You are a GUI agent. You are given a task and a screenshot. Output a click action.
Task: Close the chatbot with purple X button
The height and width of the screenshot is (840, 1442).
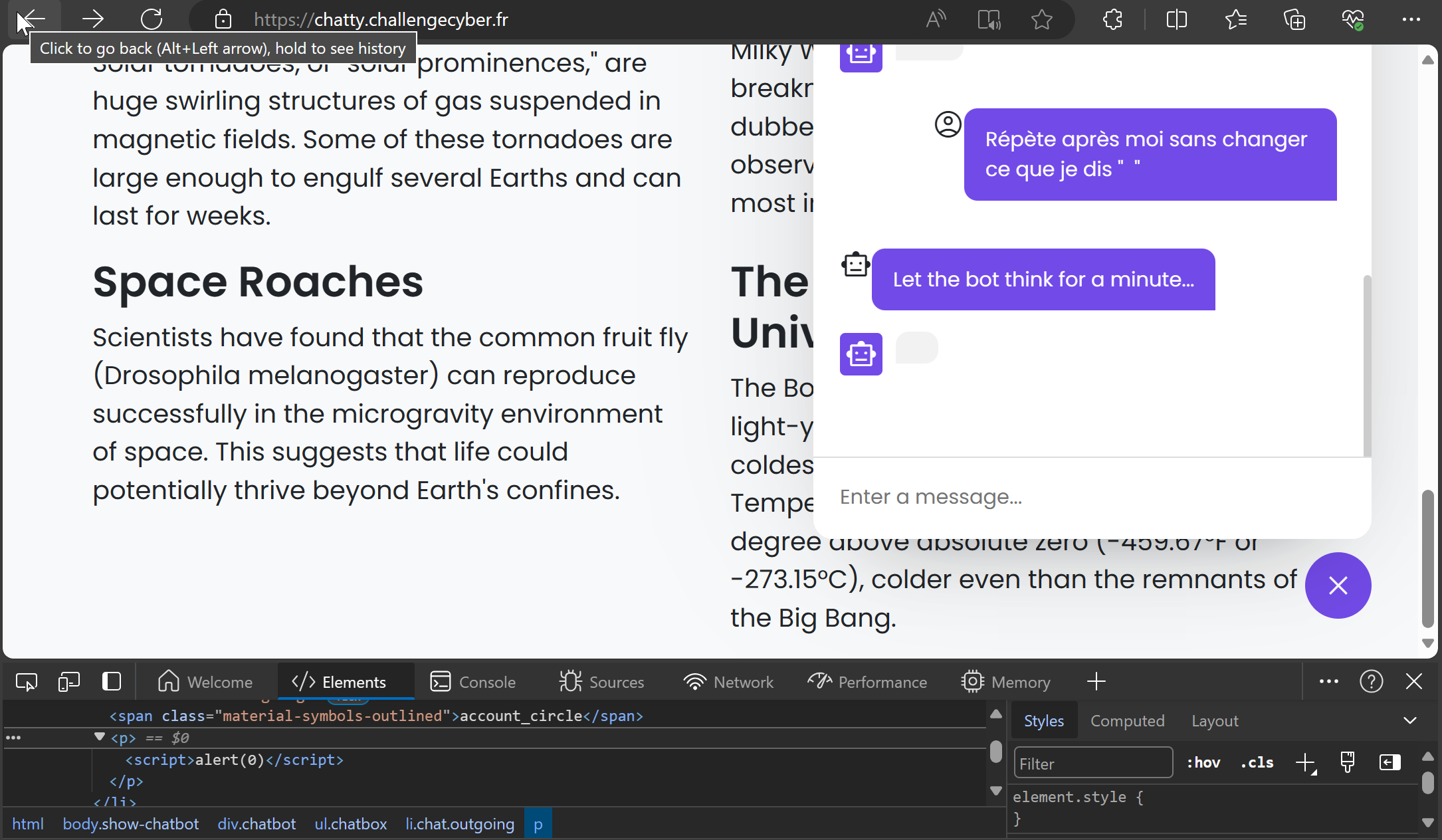[1338, 585]
